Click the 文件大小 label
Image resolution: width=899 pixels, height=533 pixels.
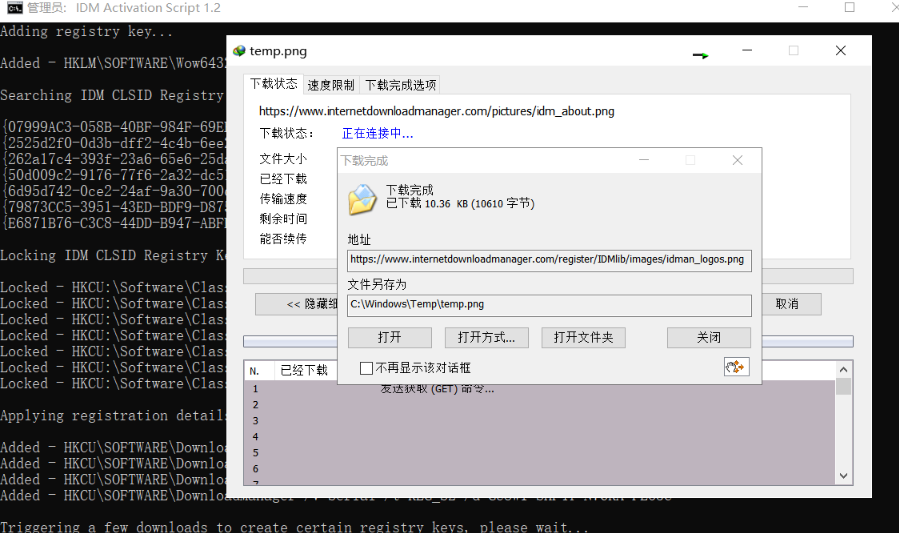coord(283,159)
